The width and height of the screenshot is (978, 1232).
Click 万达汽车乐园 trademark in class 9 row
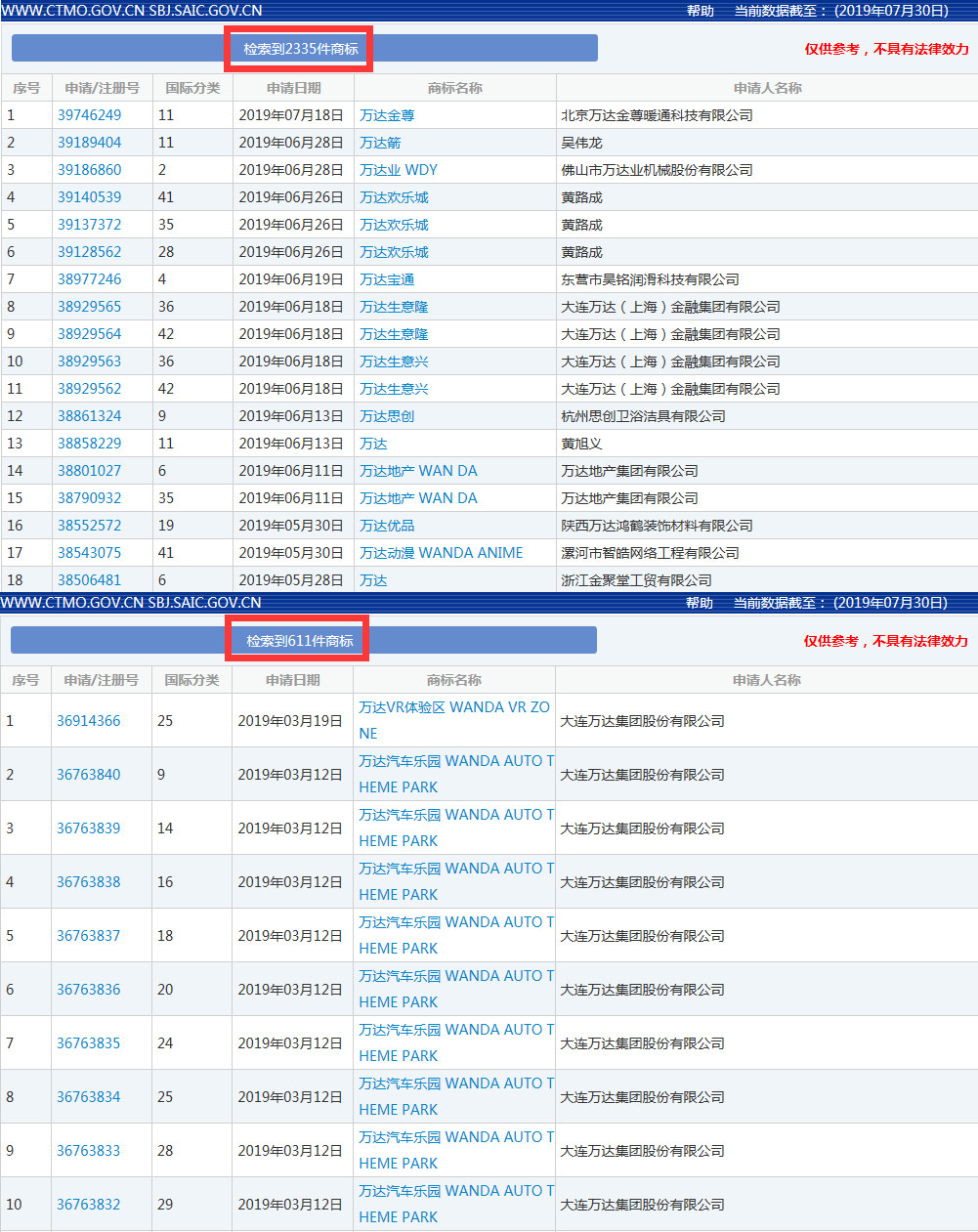pyautogui.click(x=456, y=774)
